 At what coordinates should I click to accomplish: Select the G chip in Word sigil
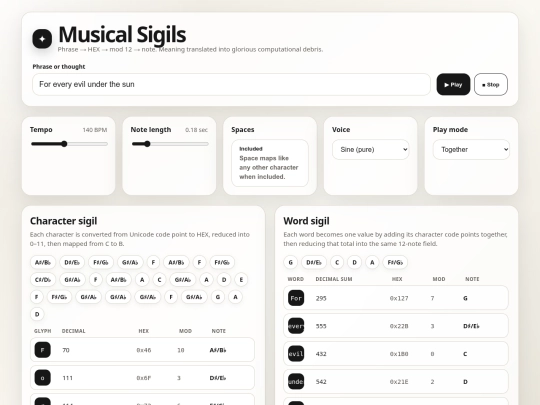coord(290,262)
